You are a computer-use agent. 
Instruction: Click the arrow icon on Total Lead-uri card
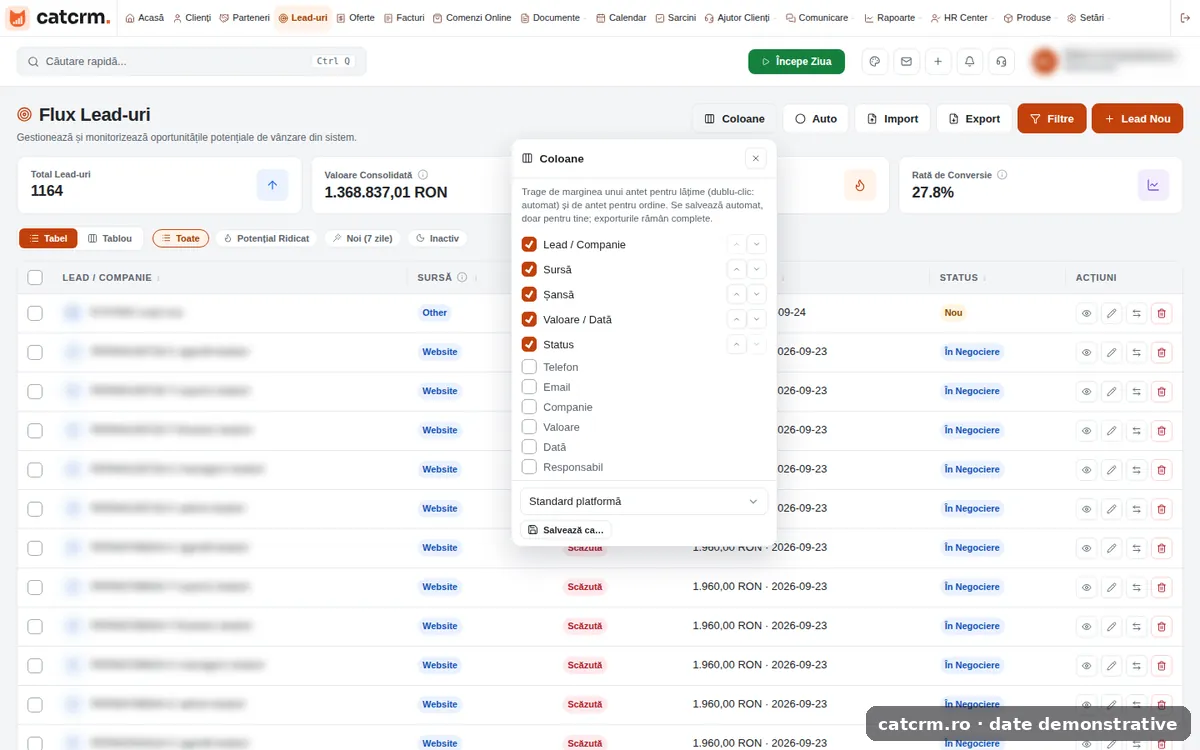[x=272, y=185]
